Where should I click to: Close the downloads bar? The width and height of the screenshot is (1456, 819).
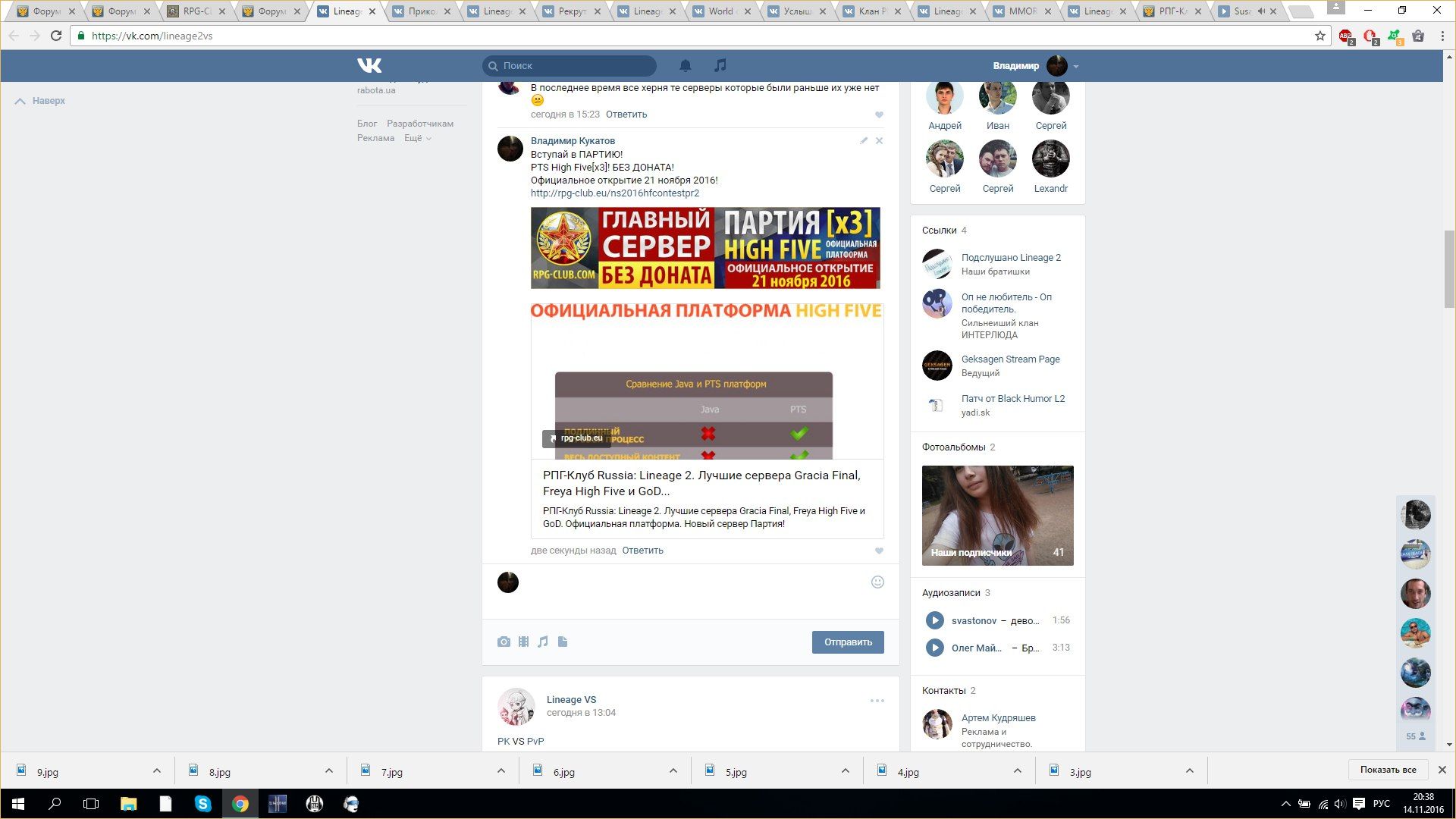(1442, 770)
